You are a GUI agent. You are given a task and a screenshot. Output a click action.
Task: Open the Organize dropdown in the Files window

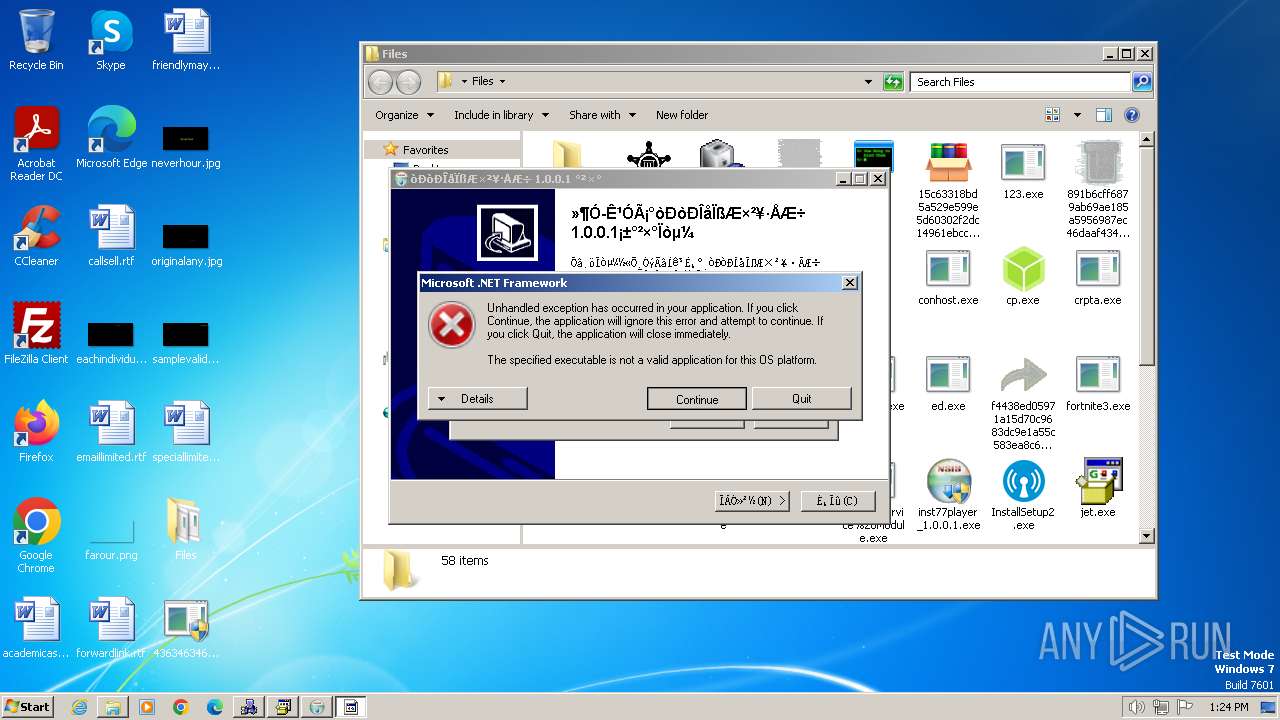[x=404, y=115]
